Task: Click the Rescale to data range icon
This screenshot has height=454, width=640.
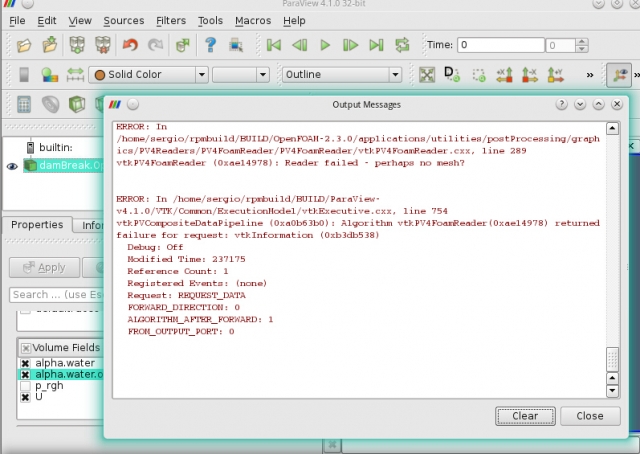Action: click(x=76, y=75)
